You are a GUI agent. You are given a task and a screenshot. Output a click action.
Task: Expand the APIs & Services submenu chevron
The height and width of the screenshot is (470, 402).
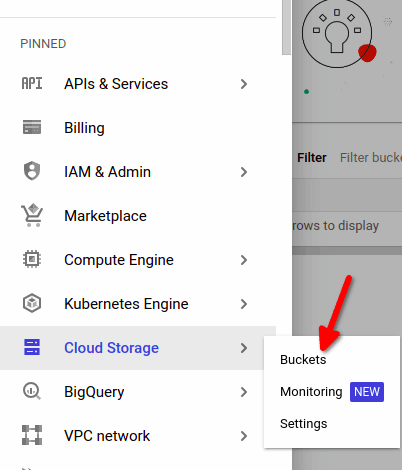coord(244,84)
